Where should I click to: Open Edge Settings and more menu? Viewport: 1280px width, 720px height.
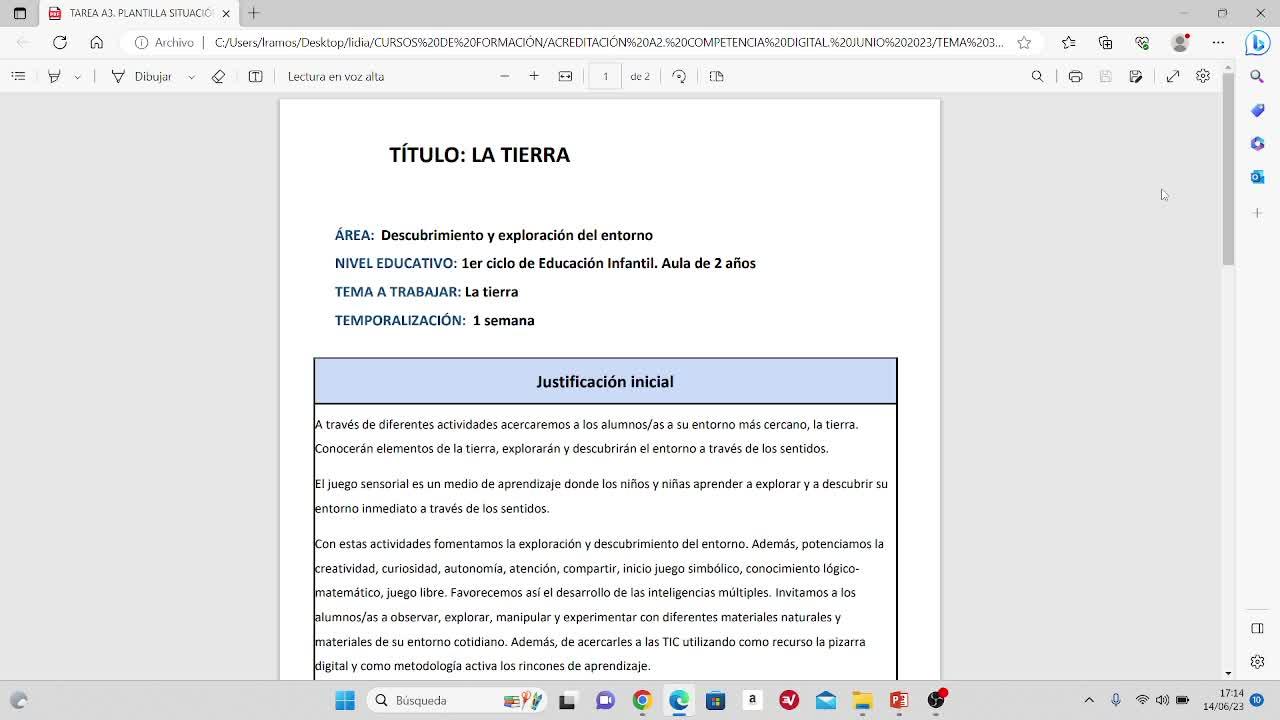(x=1218, y=42)
